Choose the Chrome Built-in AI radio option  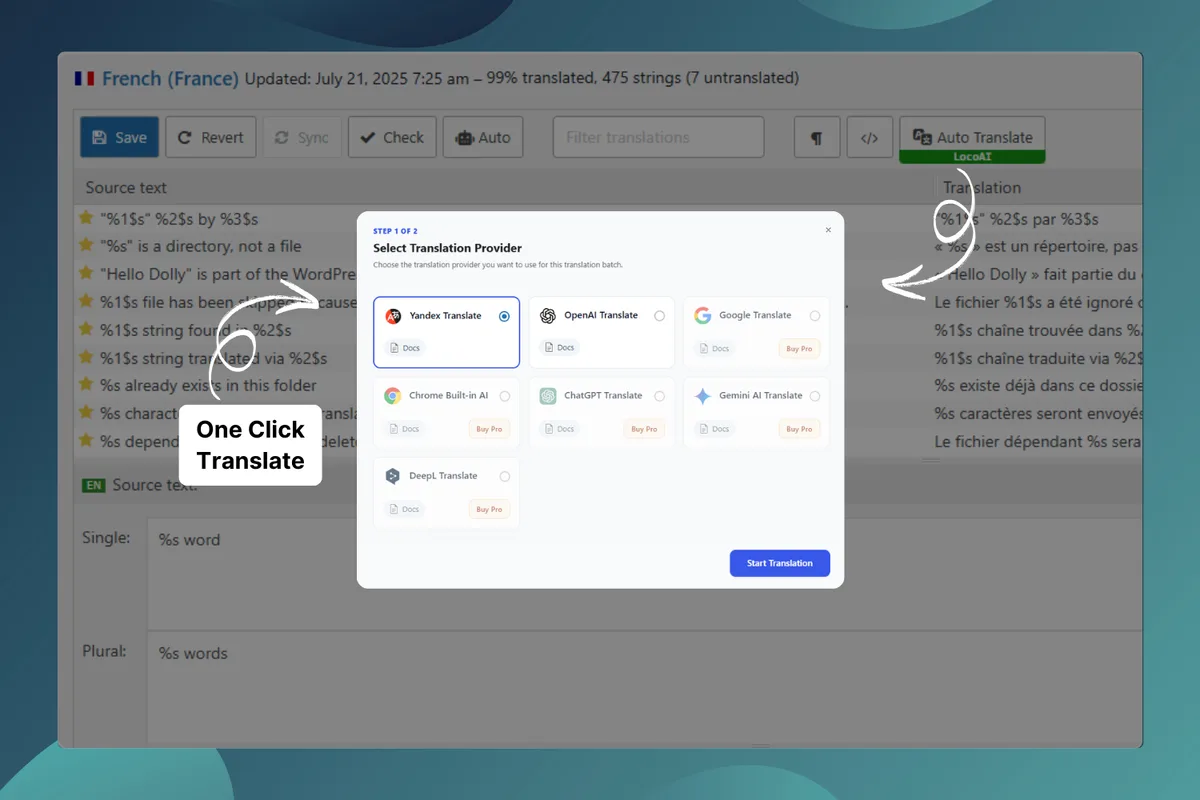point(504,396)
